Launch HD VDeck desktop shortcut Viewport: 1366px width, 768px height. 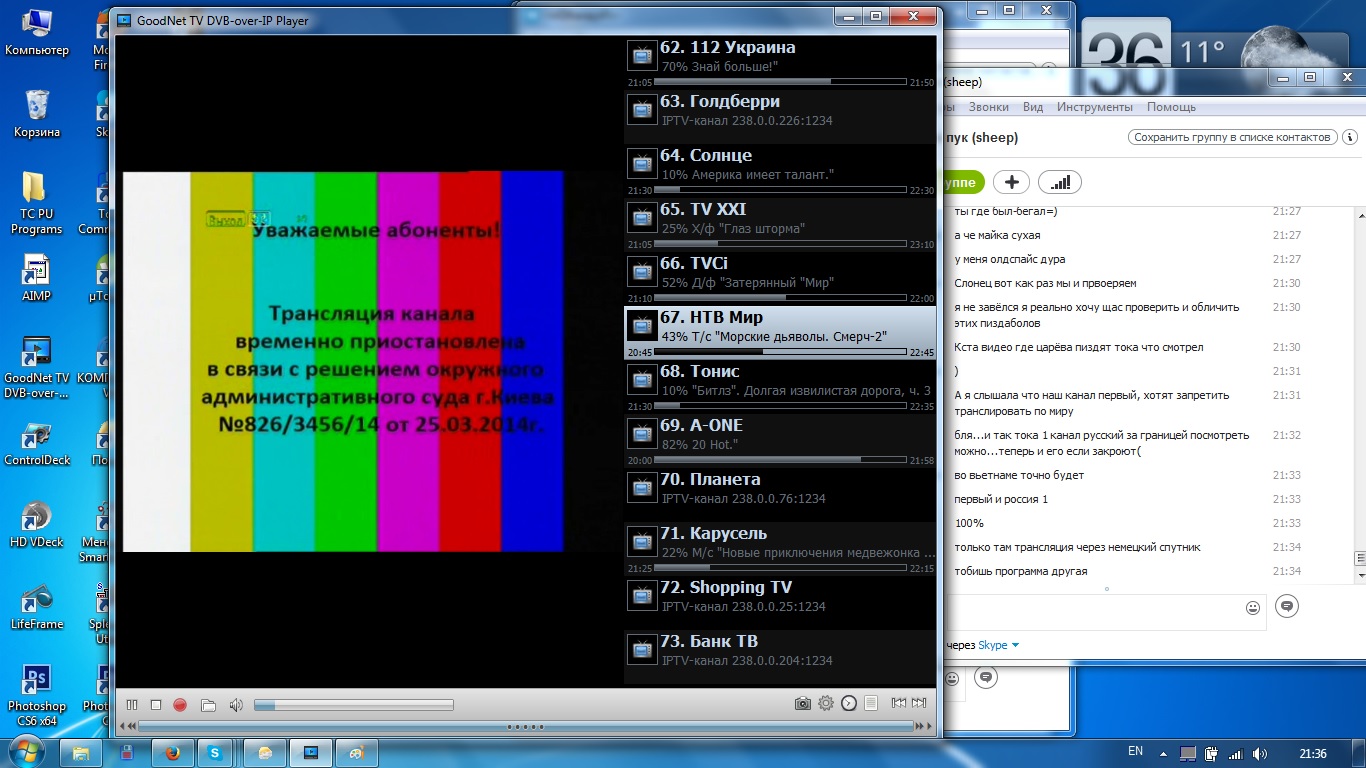click(x=37, y=525)
